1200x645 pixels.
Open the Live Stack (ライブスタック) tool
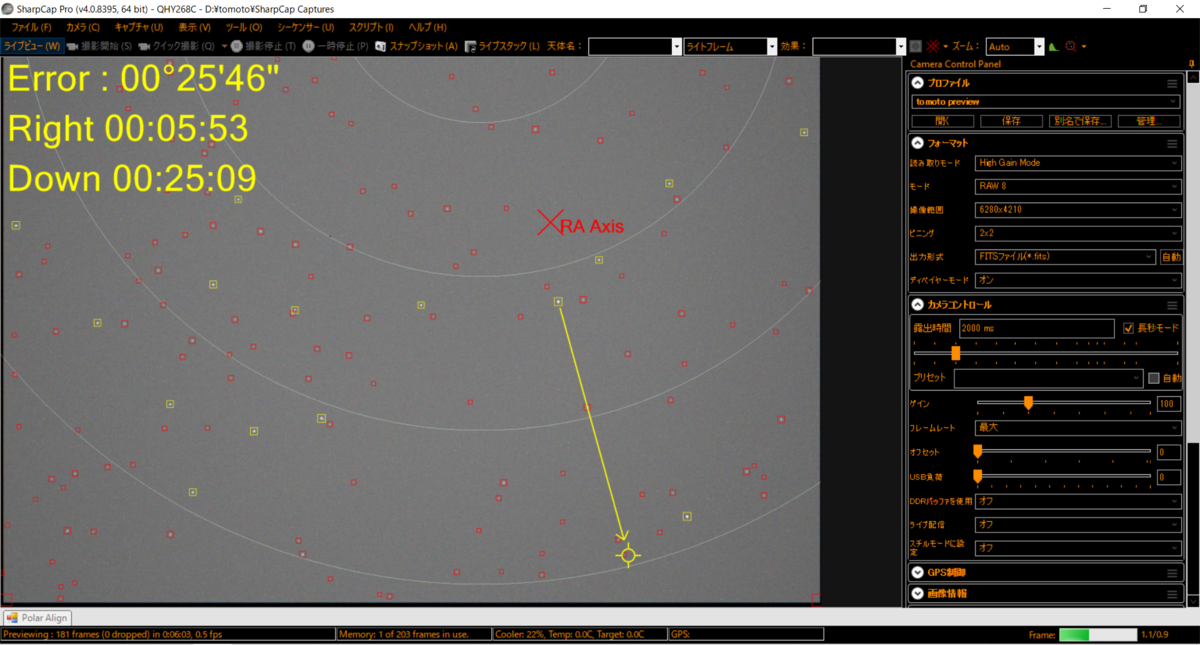503,46
